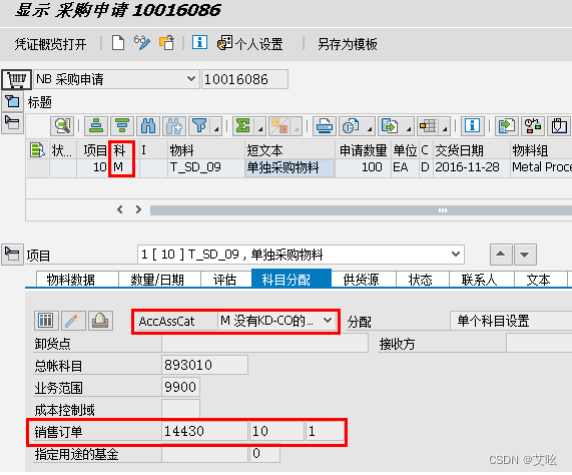Click the 交货日期 column header
The image size is (572, 475).
tap(472, 150)
